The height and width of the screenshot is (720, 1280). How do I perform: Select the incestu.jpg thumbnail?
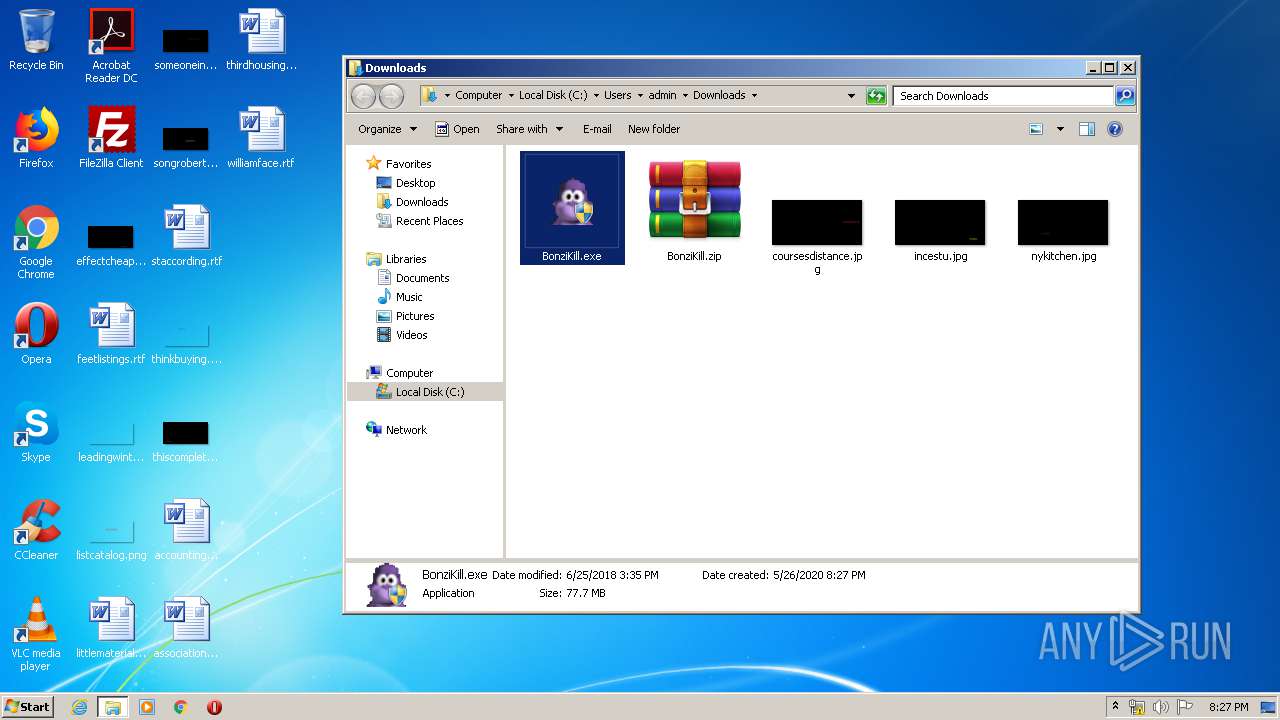940,222
